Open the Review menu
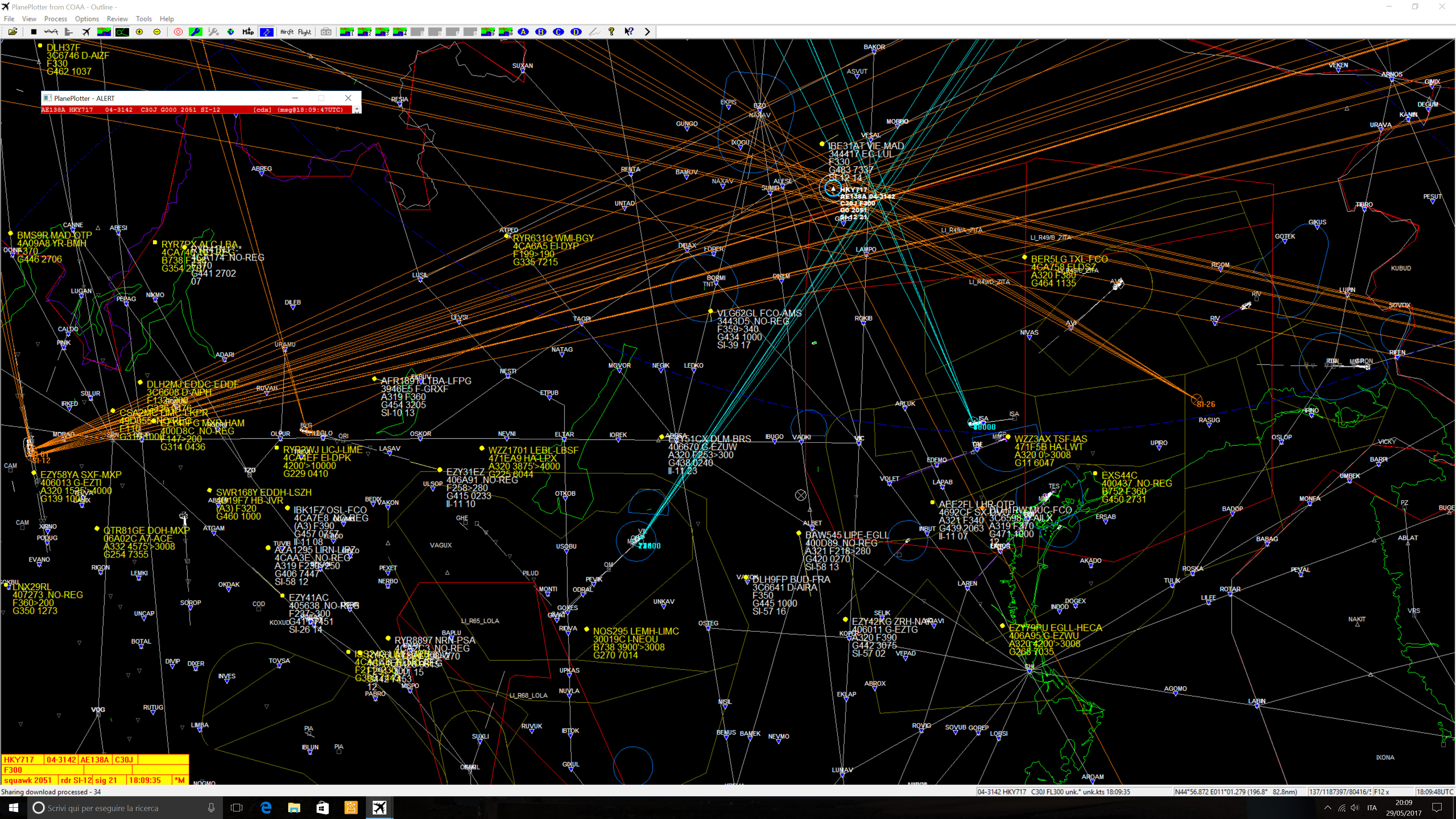Screen dimensions: 1456x819 point(118,19)
